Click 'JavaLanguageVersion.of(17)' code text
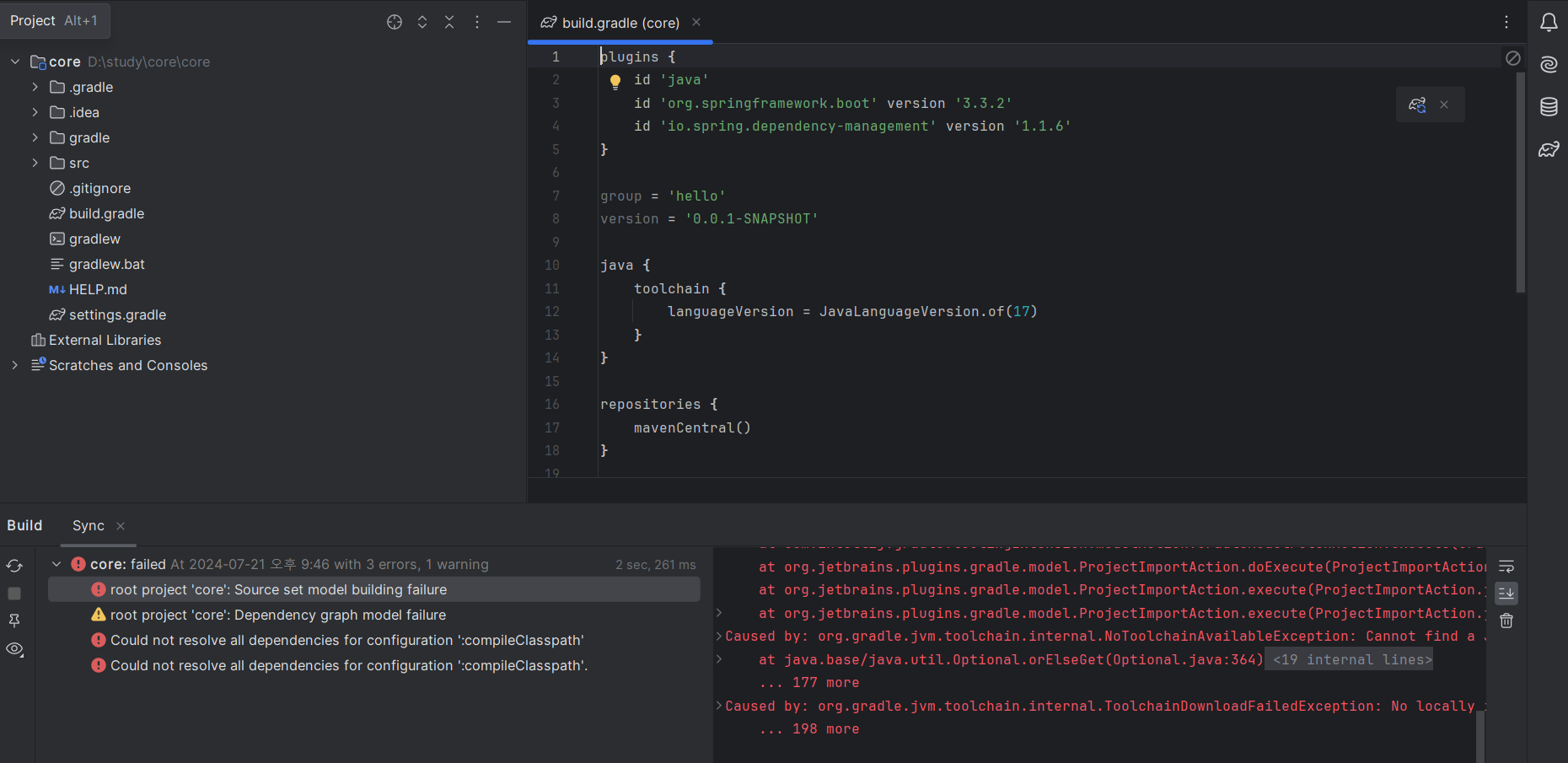Viewport: 1568px width, 763px height. tap(928, 311)
